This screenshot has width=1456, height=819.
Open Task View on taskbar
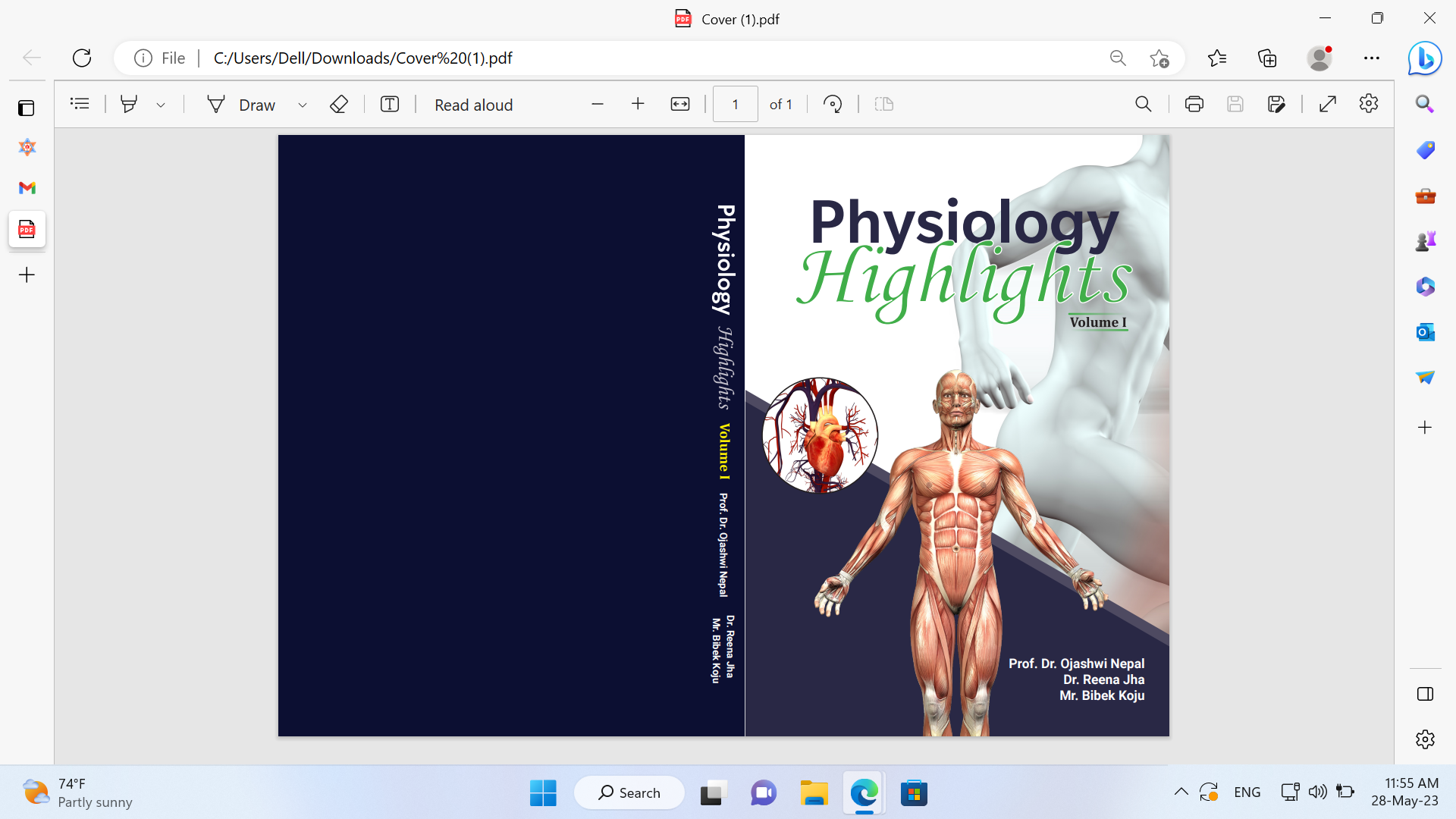[713, 793]
